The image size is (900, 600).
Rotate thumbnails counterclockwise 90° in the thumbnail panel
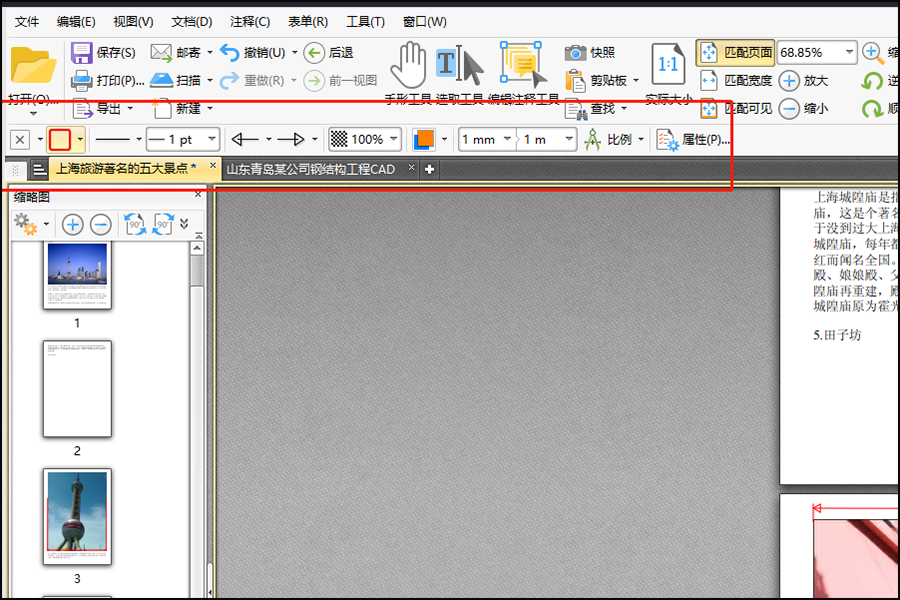tap(135, 224)
